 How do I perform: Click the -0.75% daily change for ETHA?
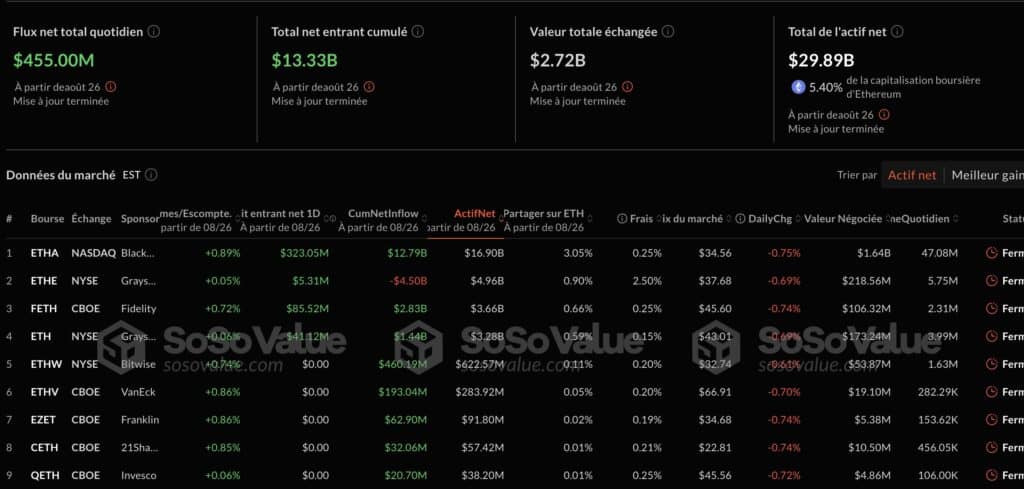[784, 253]
